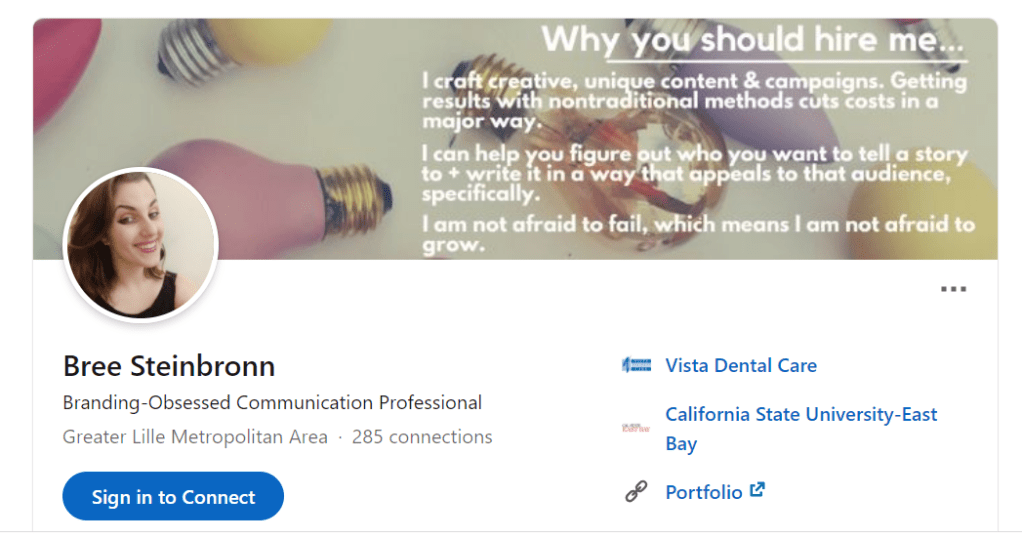
Task: Click the external link arrow after Portfolio
Action: click(758, 490)
